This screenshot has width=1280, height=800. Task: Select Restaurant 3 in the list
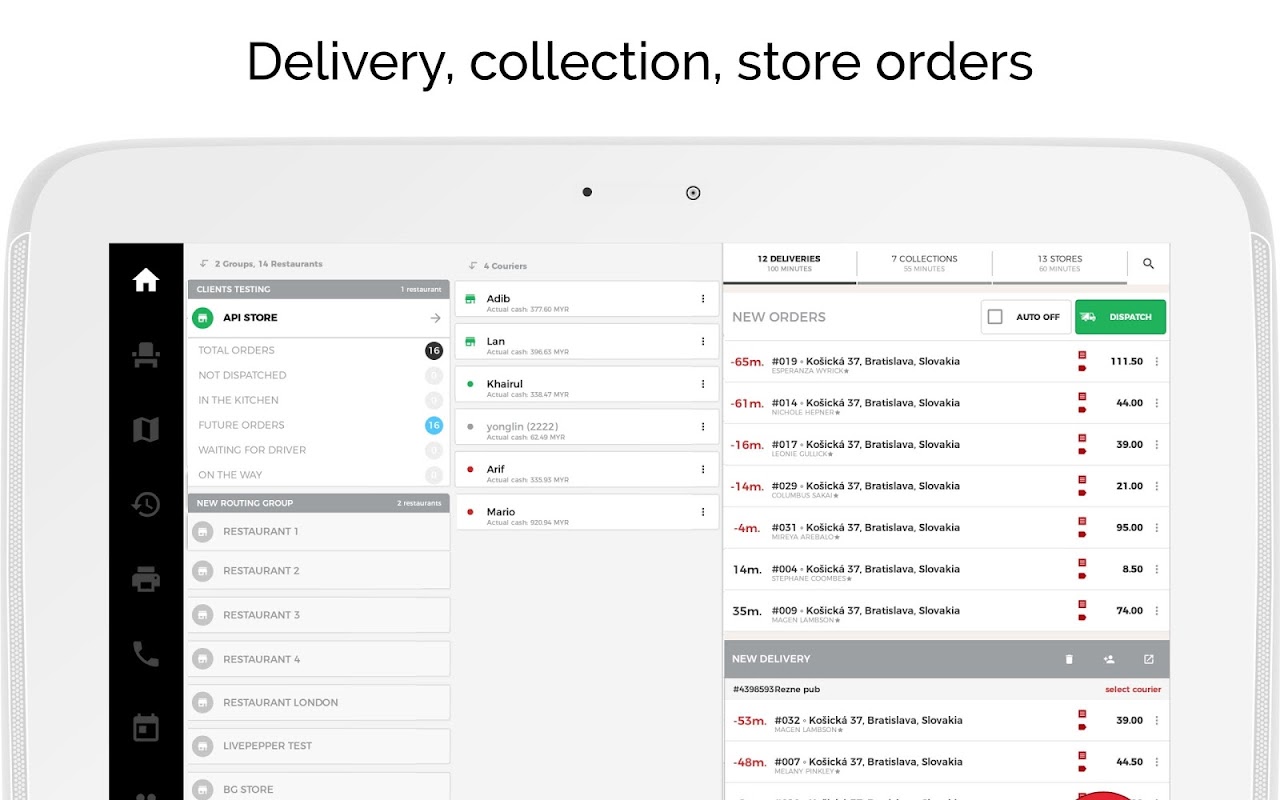click(x=319, y=615)
